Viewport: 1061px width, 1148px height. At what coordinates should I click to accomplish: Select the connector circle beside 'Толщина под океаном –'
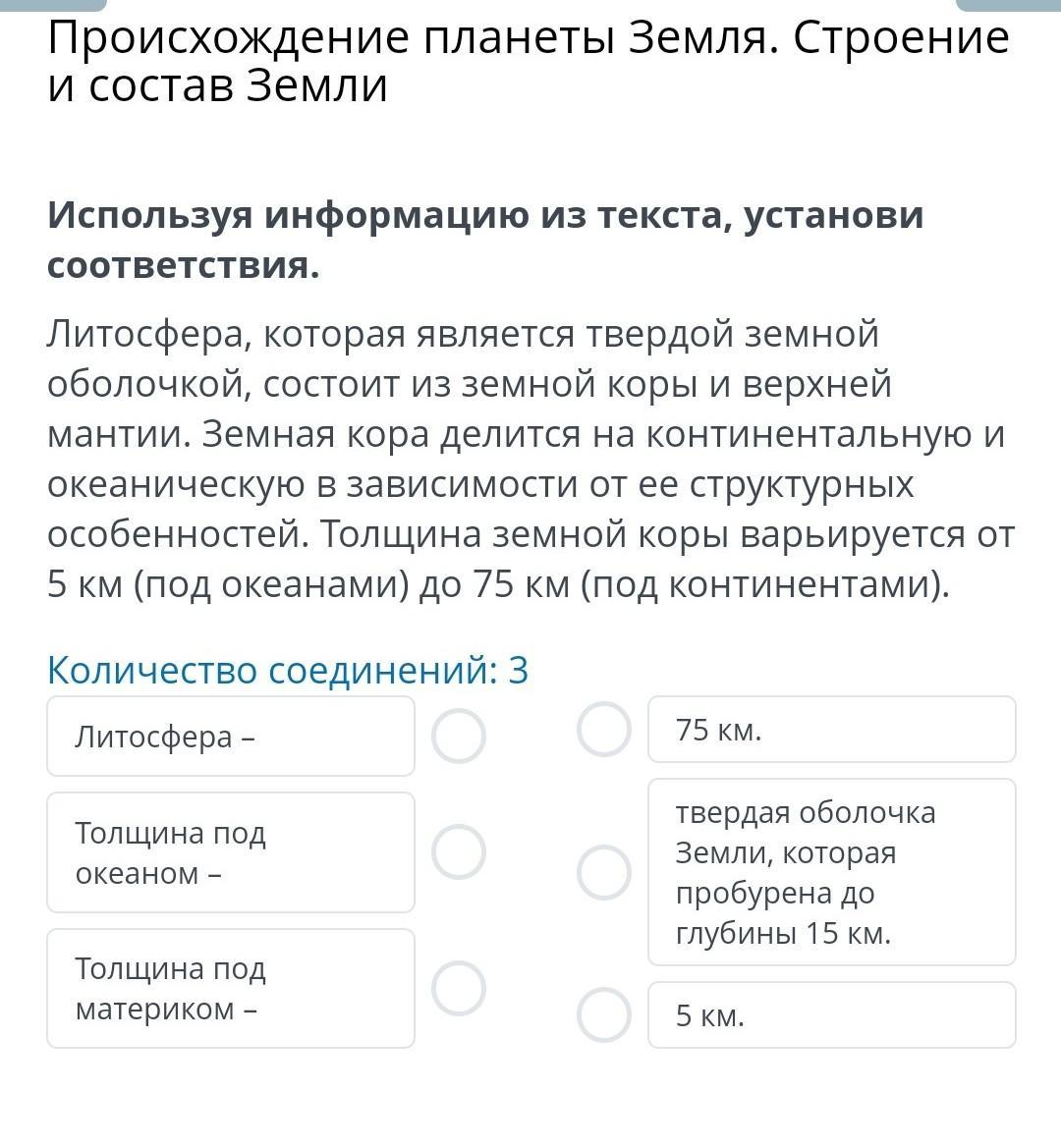pyautogui.click(x=459, y=852)
